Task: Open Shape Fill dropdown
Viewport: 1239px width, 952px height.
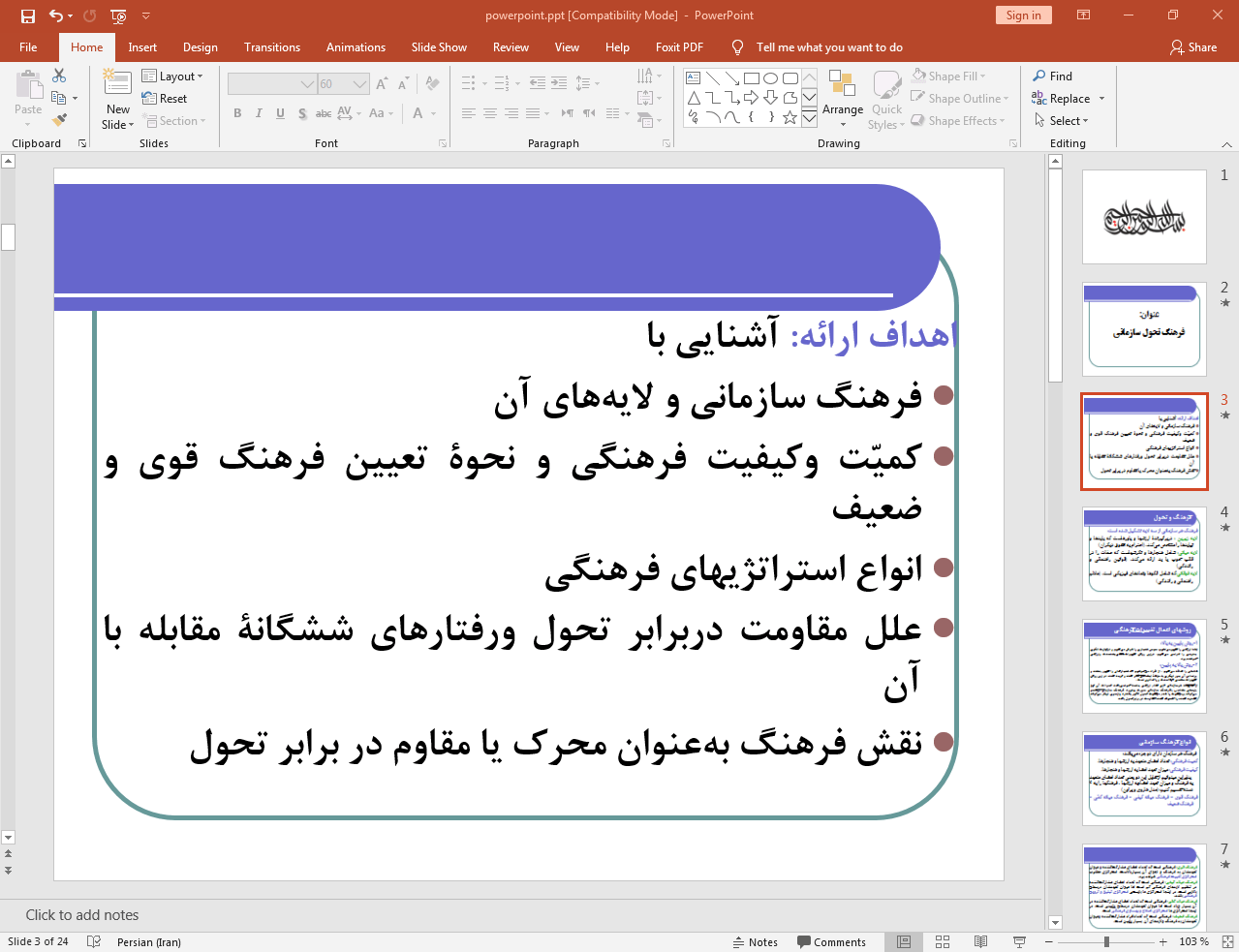Action: [x=949, y=76]
